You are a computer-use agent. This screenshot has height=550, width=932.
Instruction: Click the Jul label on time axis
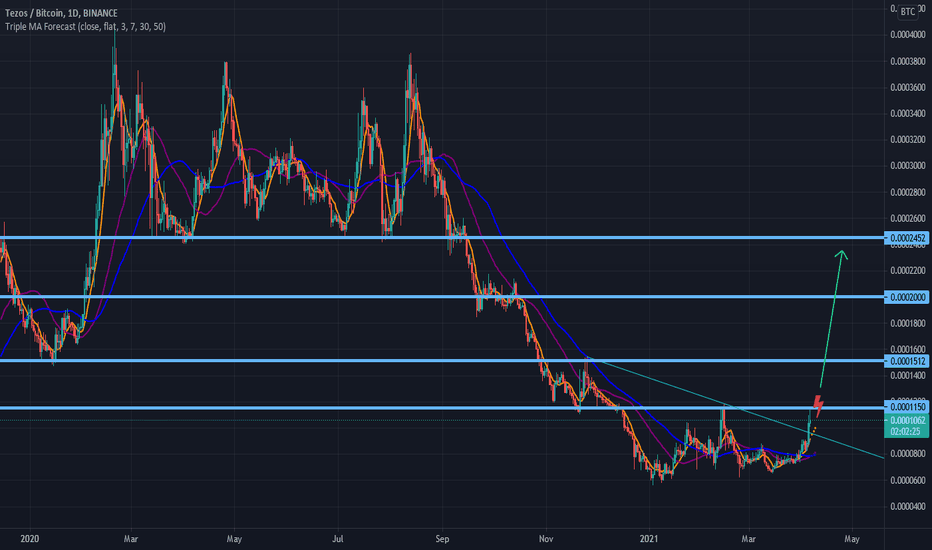(338, 539)
